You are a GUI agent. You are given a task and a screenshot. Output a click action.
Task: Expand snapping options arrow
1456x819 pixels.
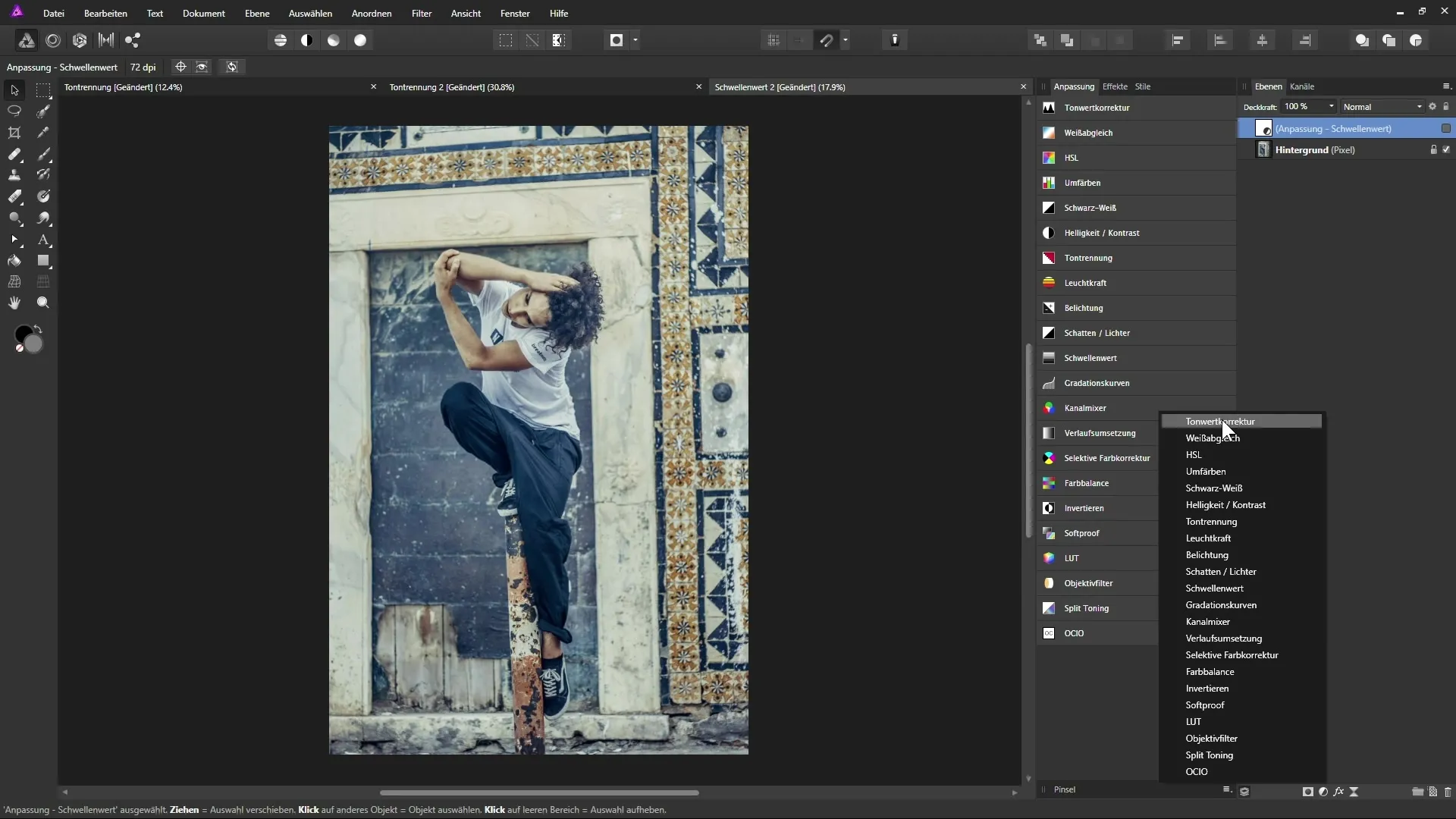846,40
